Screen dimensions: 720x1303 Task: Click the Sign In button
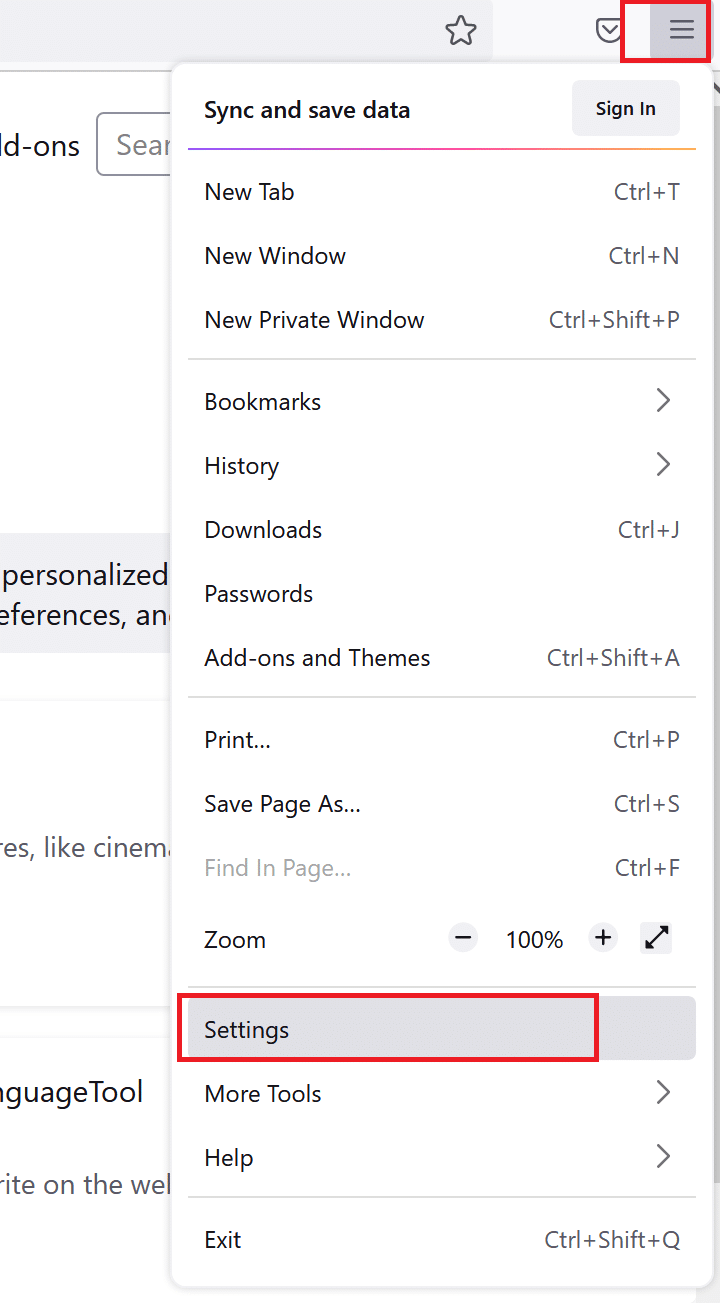click(x=625, y=108)
